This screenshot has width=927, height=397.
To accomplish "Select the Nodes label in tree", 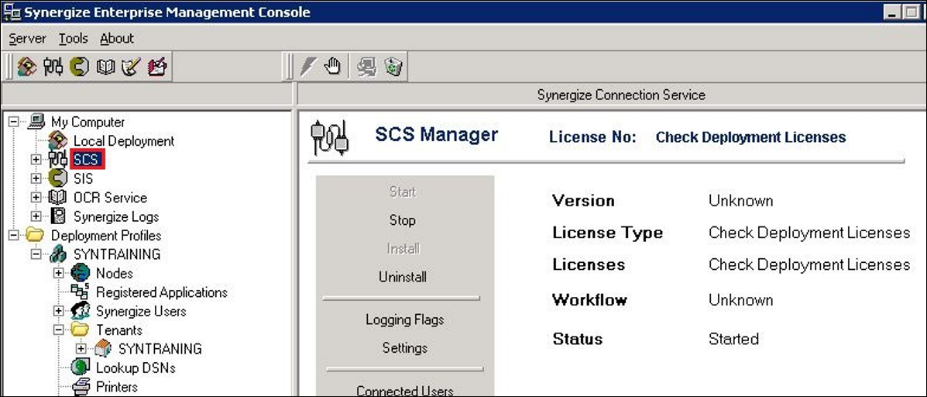I will [x=114, y=274].
